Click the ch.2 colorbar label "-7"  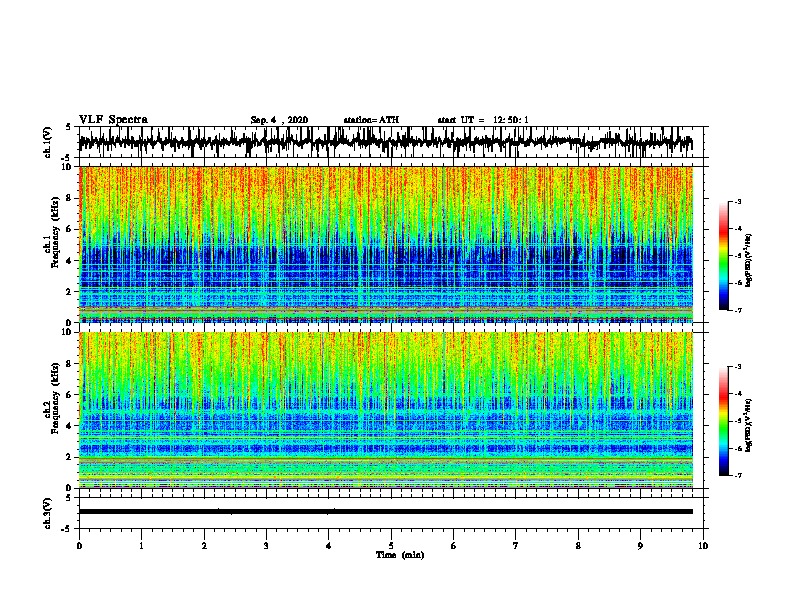(x=738, y=475)
